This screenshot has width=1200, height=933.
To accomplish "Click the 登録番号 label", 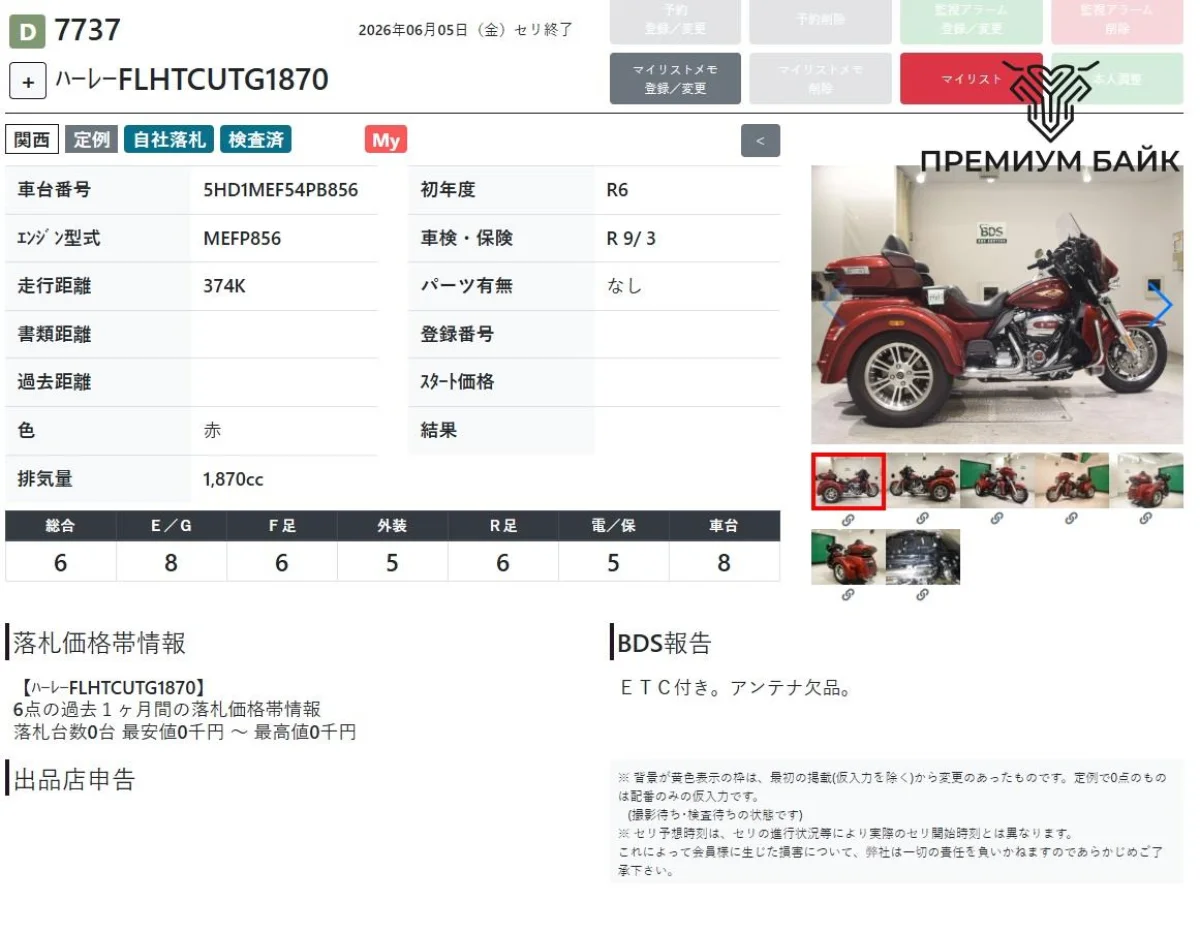I will click(457, 334).
